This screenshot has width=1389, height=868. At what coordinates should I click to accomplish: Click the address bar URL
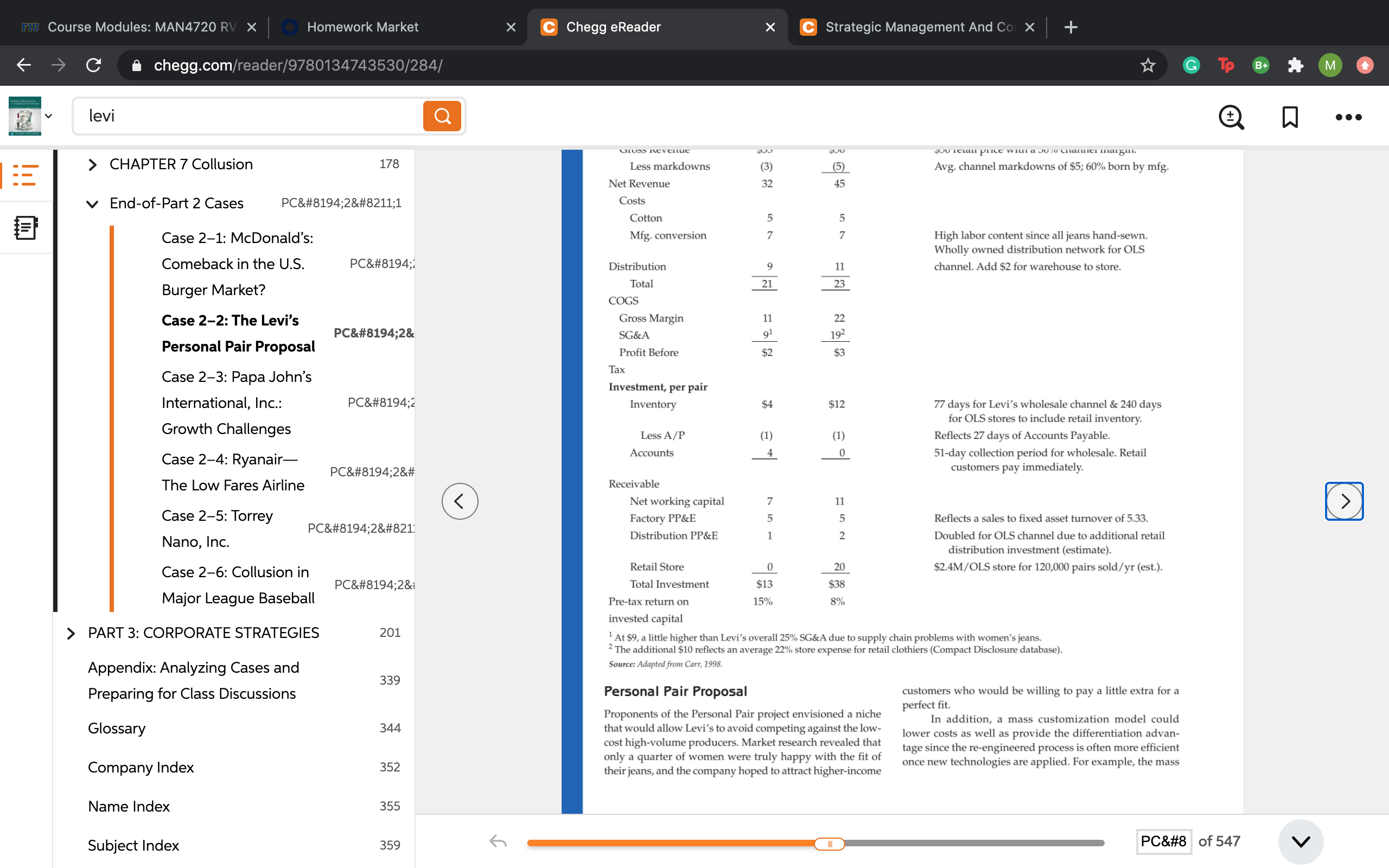point(298,65)
